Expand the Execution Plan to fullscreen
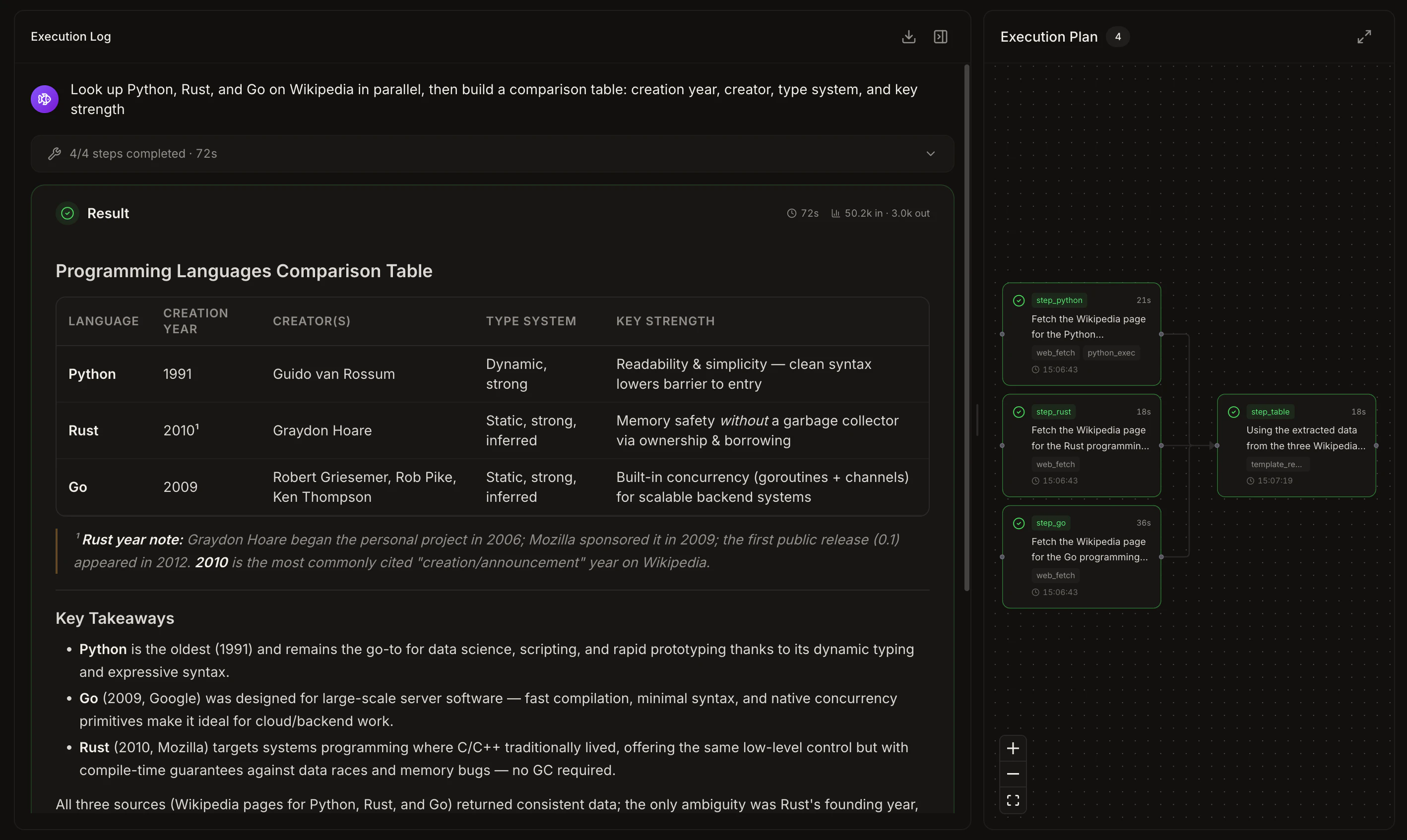The width and height of the screenshot is (1407, 840). tap(1364, 36)
